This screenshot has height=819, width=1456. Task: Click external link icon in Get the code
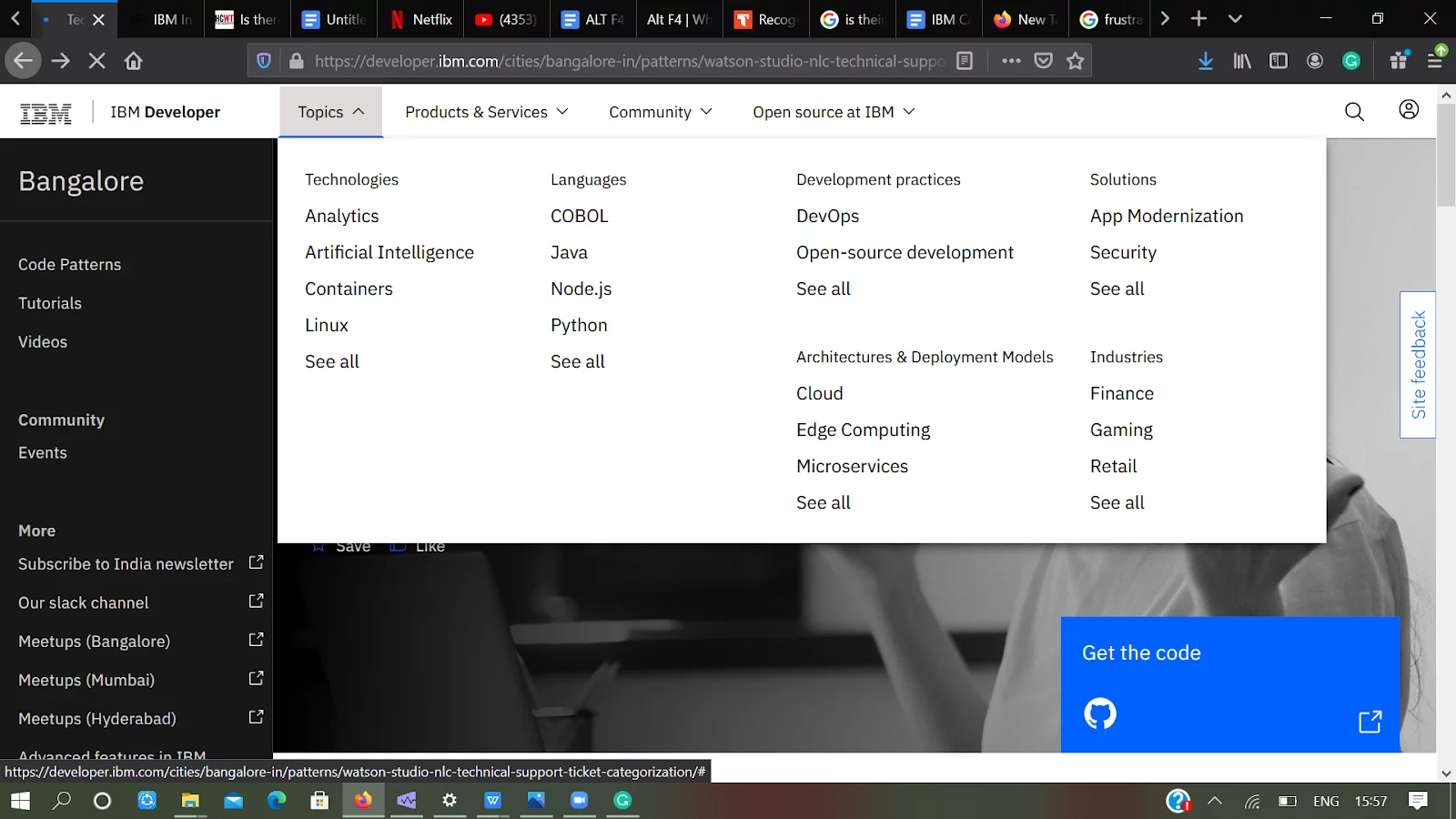[1370, 722]
